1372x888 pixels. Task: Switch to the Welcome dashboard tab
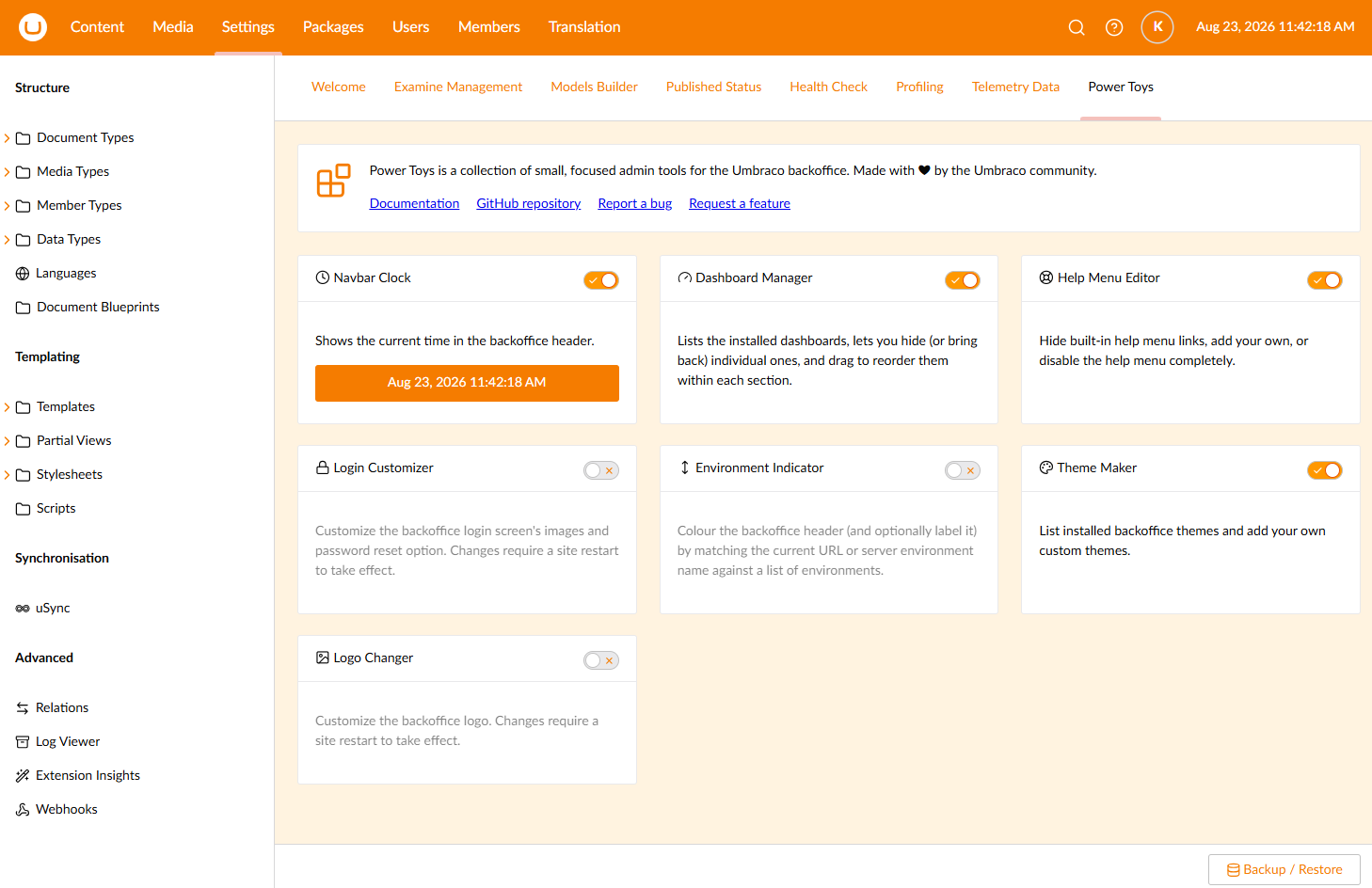click(x=339, y=87)
